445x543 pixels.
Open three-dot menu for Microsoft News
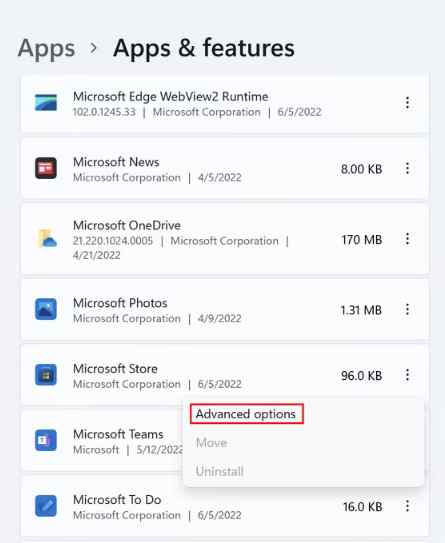click(408, 168)
